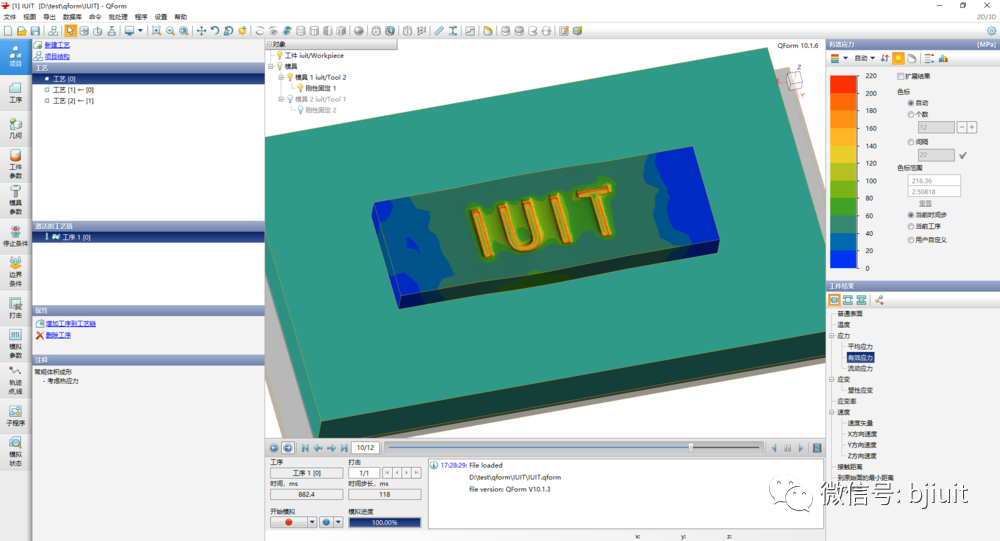1000x541 pixels.
Task: Click the share icon in 工件结果
Action: pos(879,300)
